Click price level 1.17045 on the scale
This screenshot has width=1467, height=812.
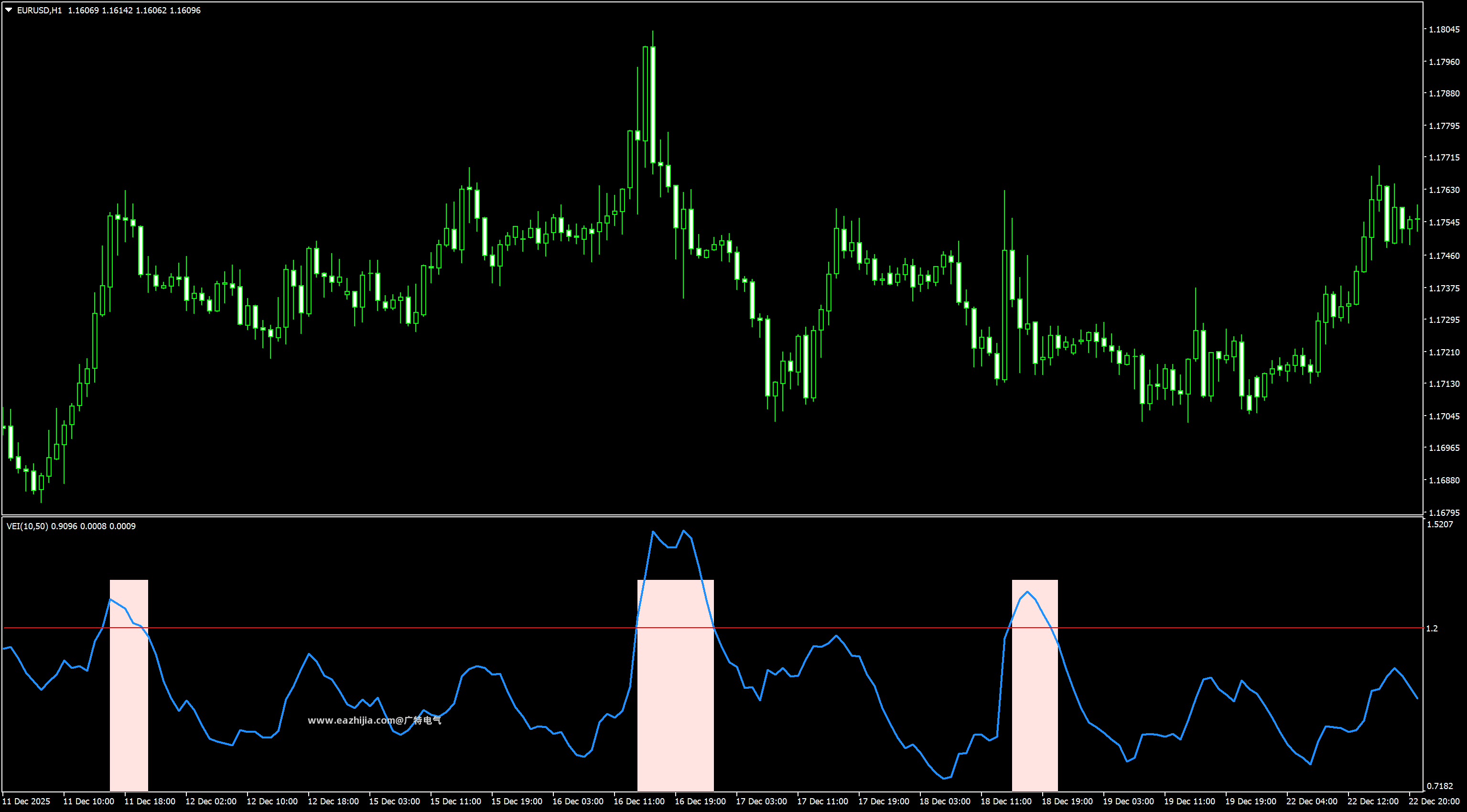click(1444, 416)
